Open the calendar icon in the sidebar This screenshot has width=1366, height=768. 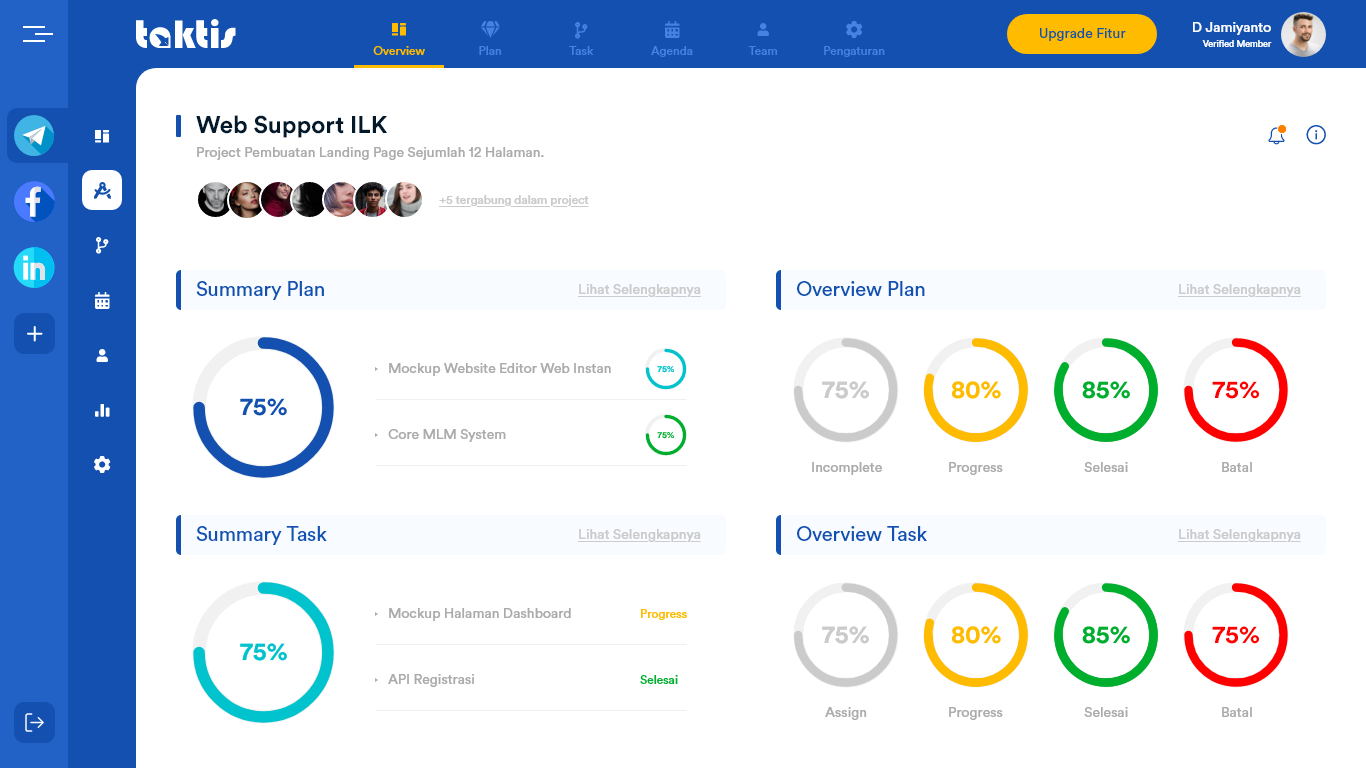102,300
